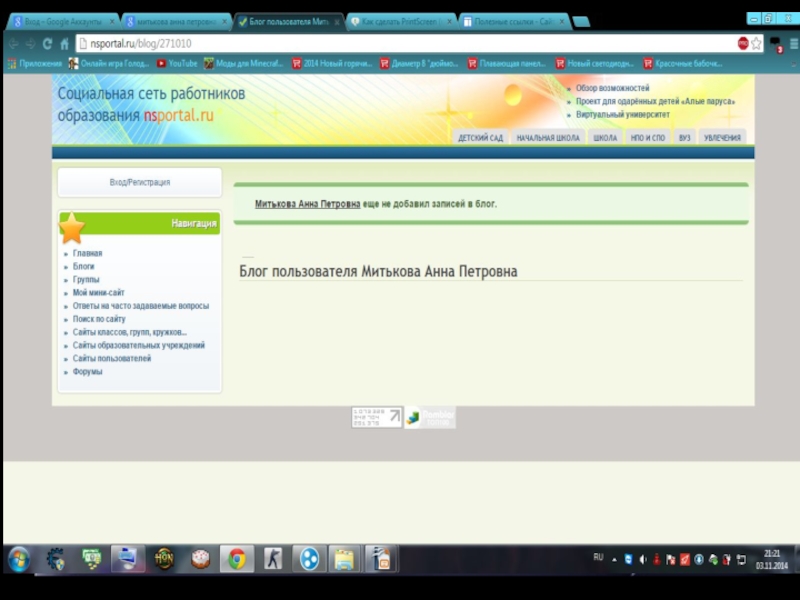Open the YouTube bookmark
Image resolution: width=800 pixels, height=600 pixels.
tap(176, 63)
